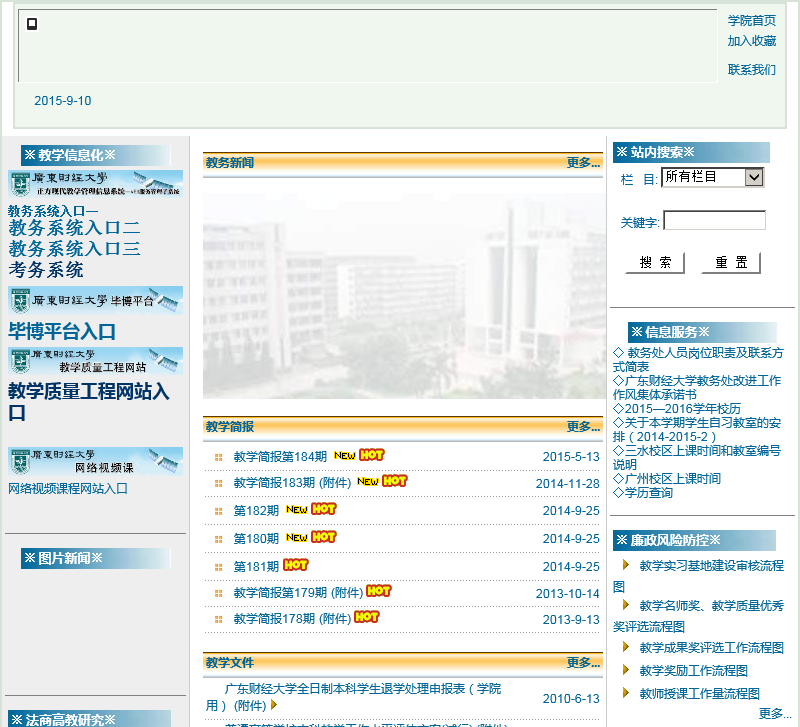Image resolution: width=800 pixels, height=727 pixels.
Task: Open 更多 in the 教务新闻 header
Action: 582,162
